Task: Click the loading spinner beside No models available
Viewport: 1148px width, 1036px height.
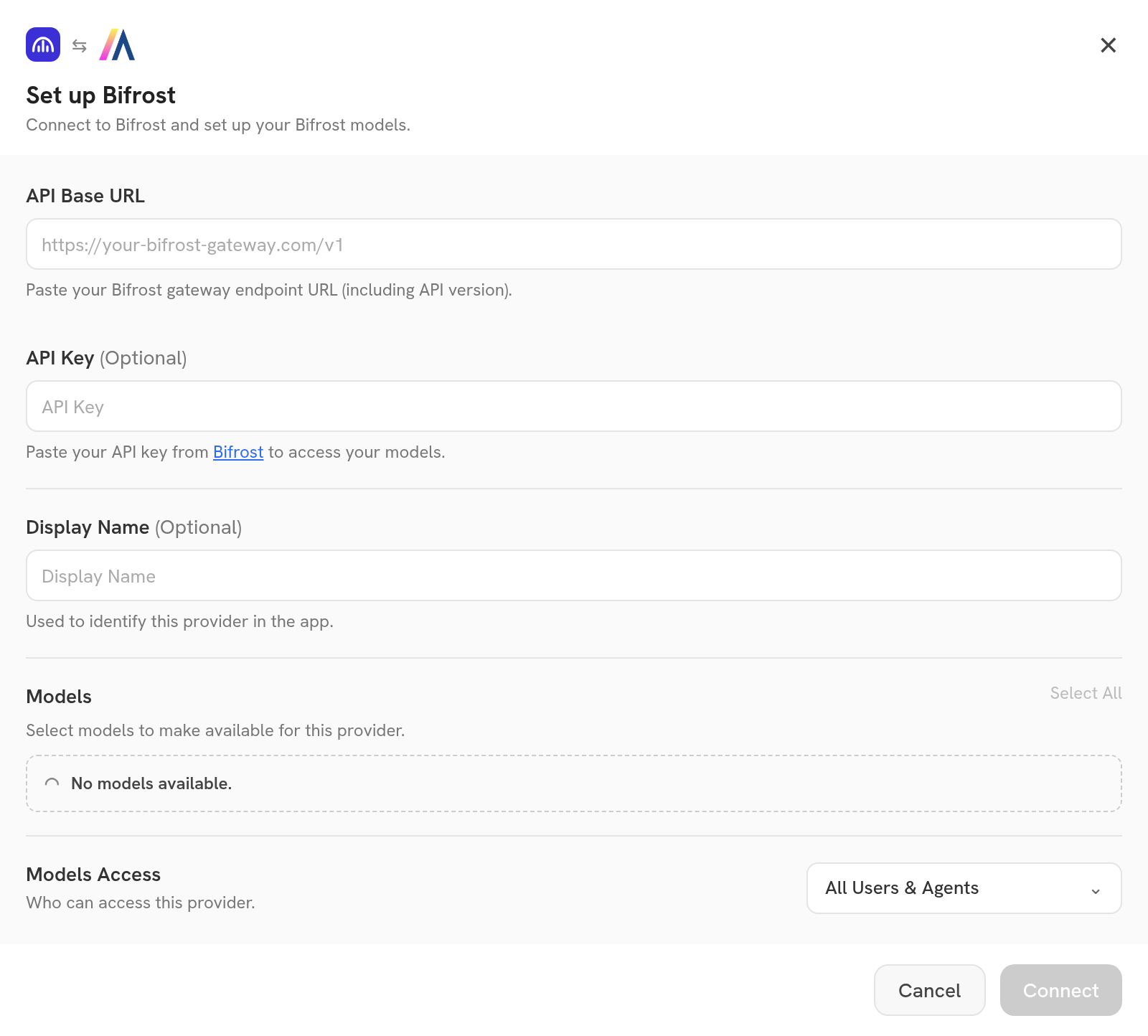Action: coord(52,783)
